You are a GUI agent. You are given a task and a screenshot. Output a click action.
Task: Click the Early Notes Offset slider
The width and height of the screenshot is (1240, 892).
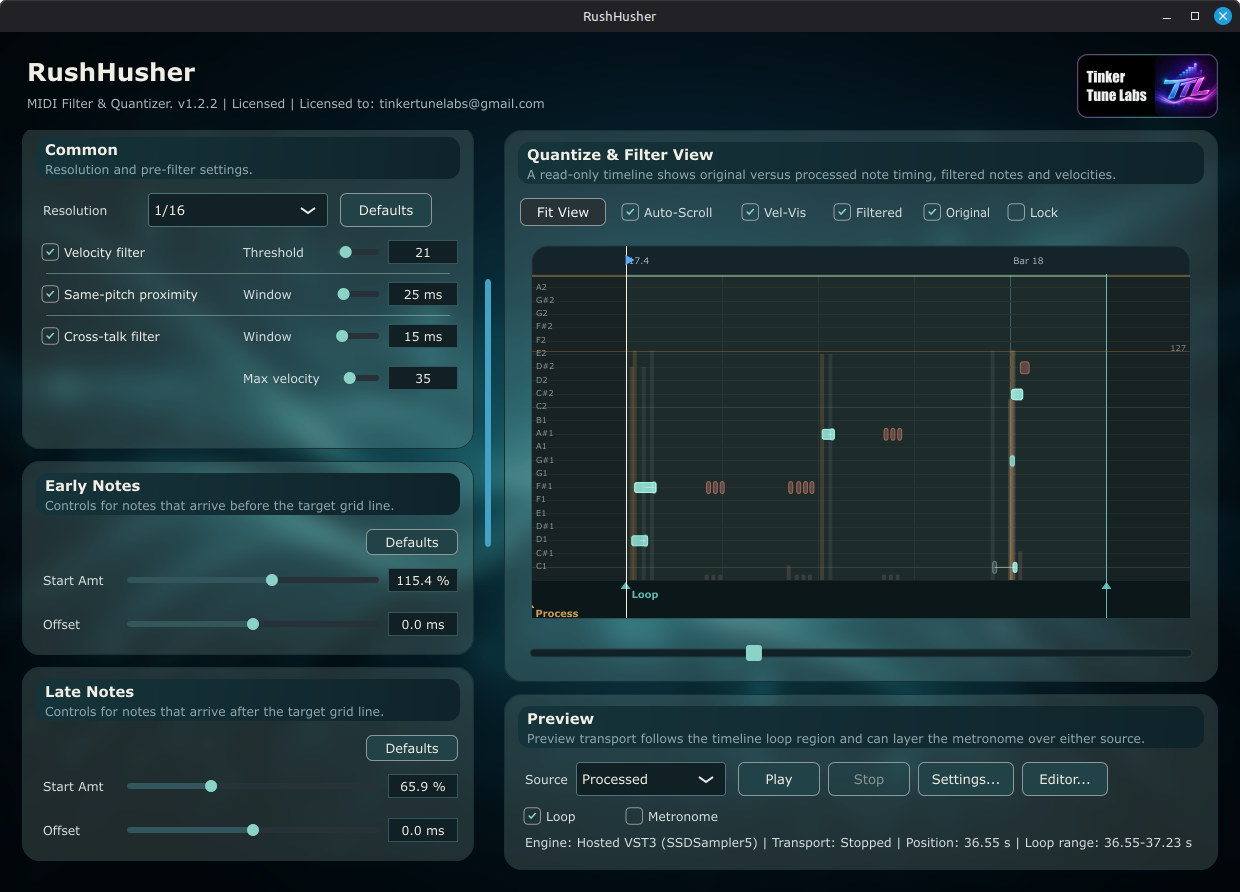253,624
